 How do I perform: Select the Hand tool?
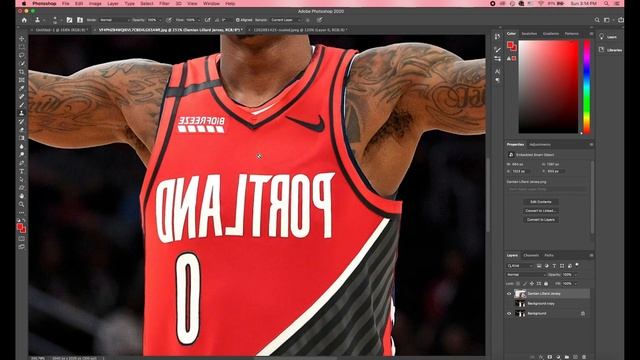22,196
